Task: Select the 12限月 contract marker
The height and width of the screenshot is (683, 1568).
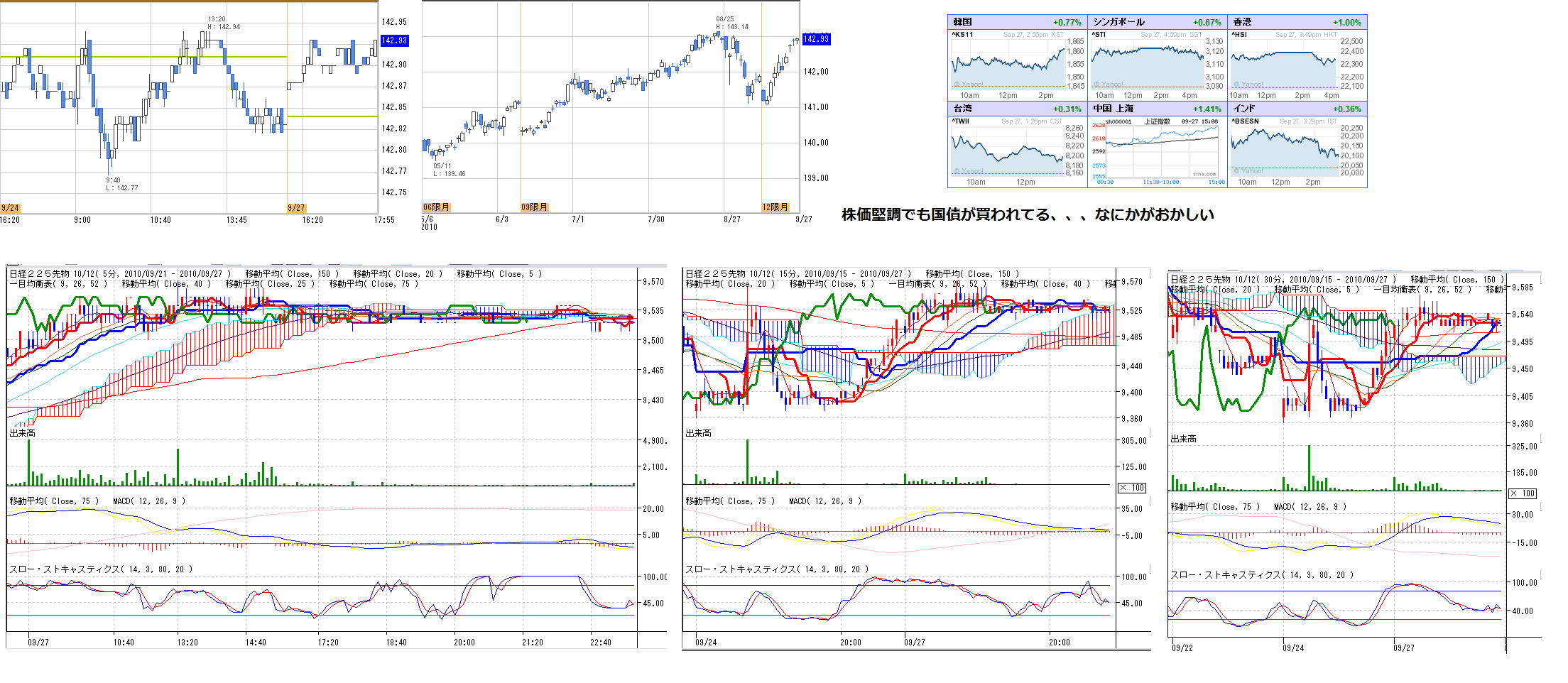Action: [x=775, y=207]
